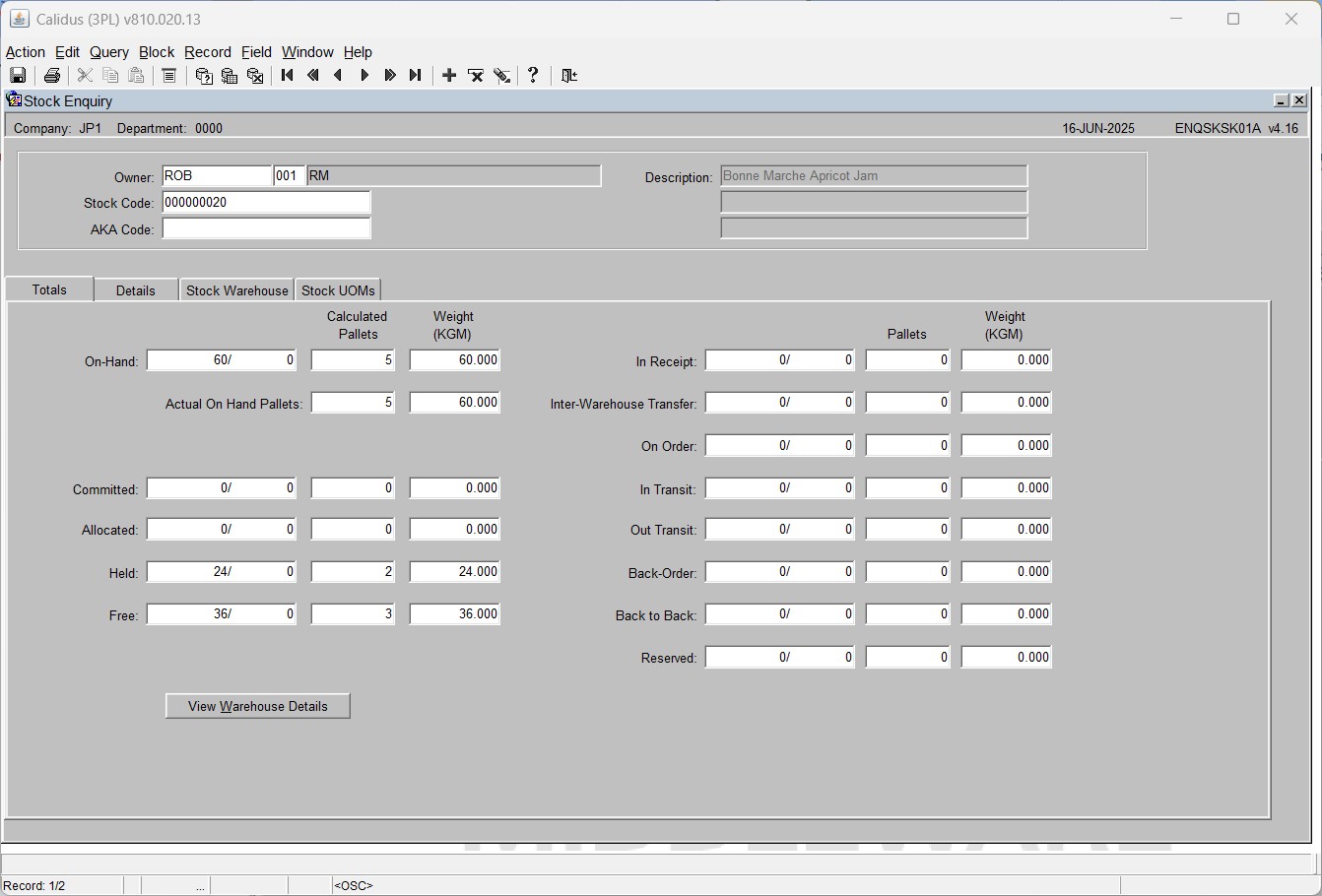Click the next block double-arrow icon
This screenshot has height=896, width=1322.
pyautogui.click(x=390, y=76)
